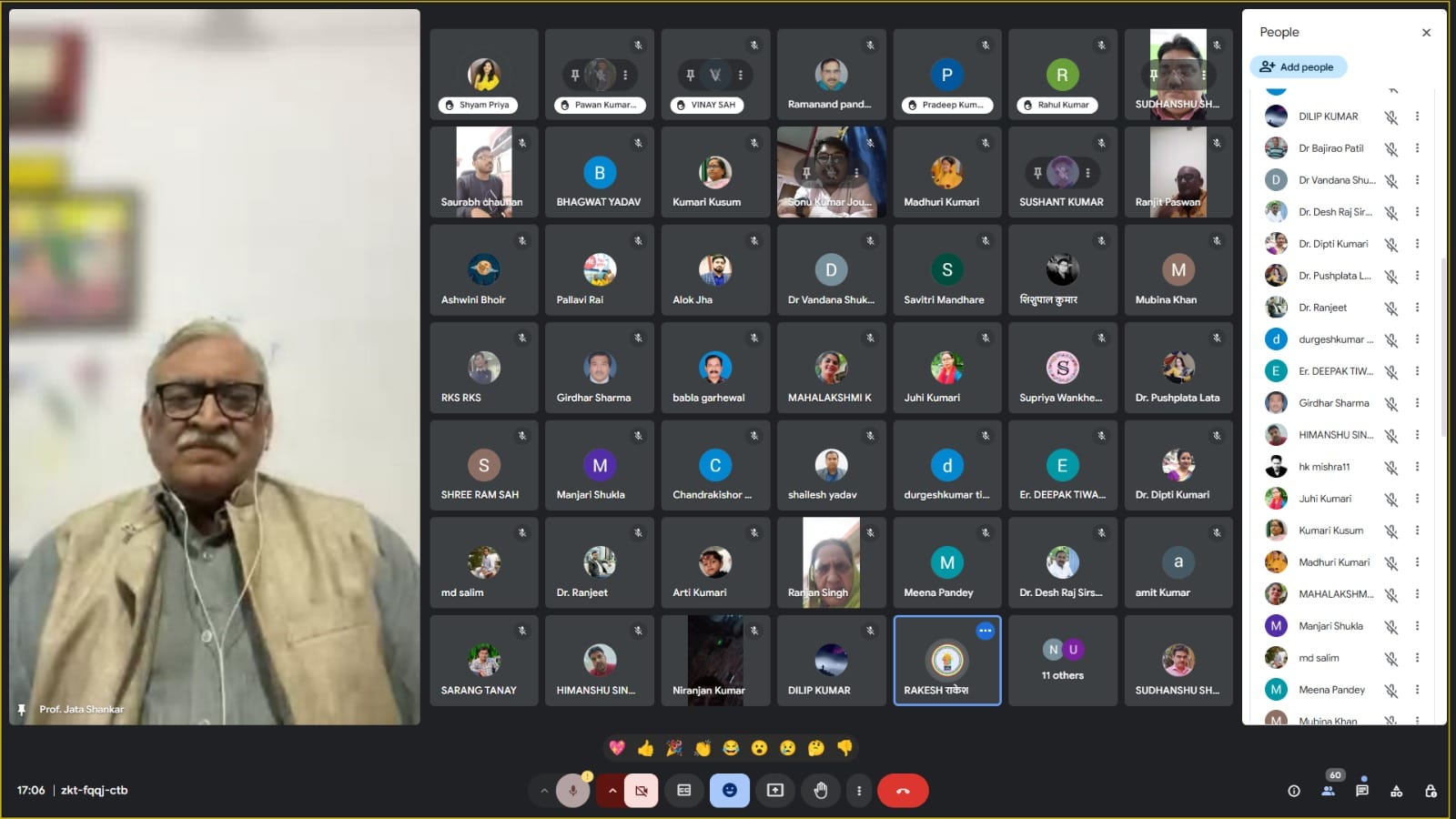Open the three-dot more options menu in toolbar
The height and width of the screenshot is (819, 1456).
tap(859, 791)
